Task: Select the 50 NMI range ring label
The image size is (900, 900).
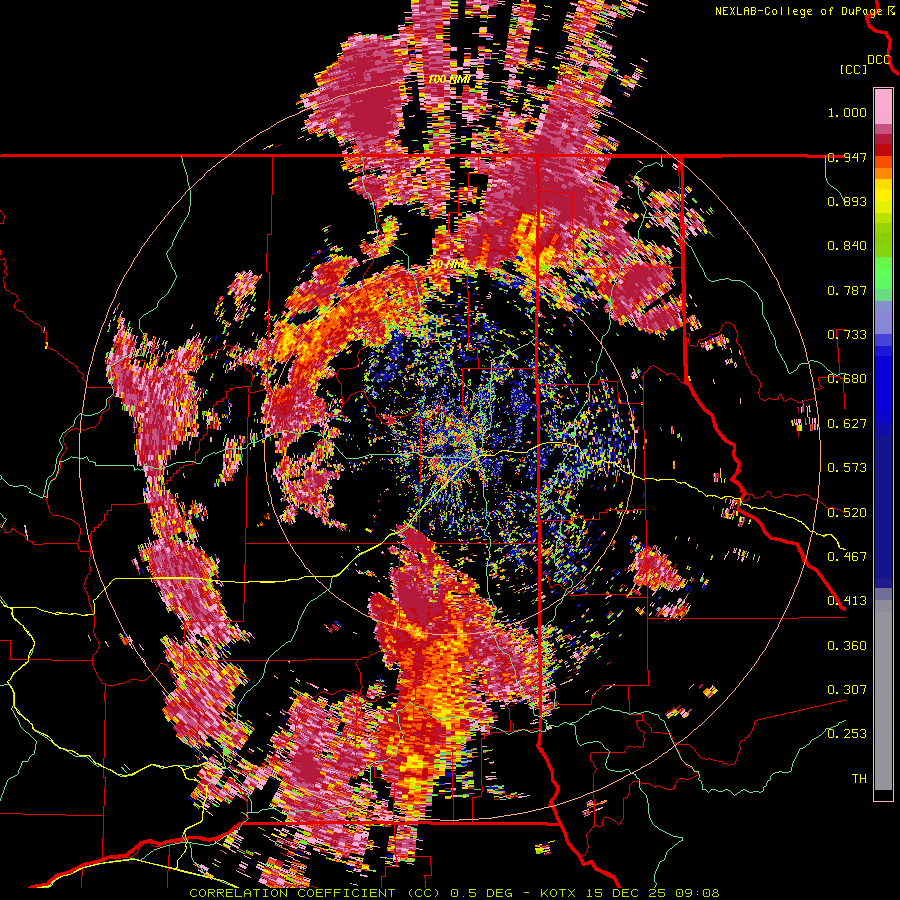Action: pos(448,265)
